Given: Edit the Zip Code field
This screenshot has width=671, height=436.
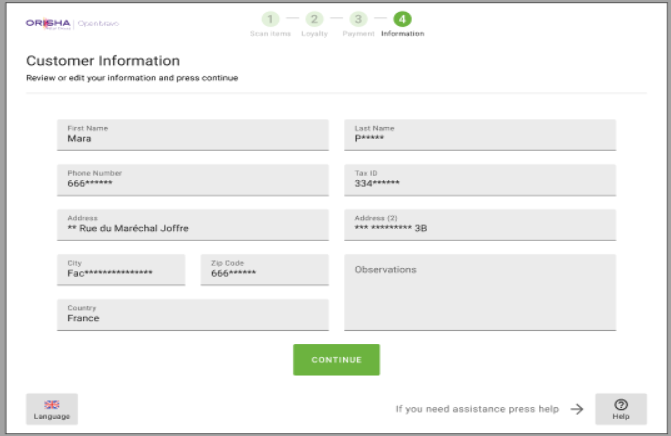Looking at the screenshot, I should tap(264, 269).
